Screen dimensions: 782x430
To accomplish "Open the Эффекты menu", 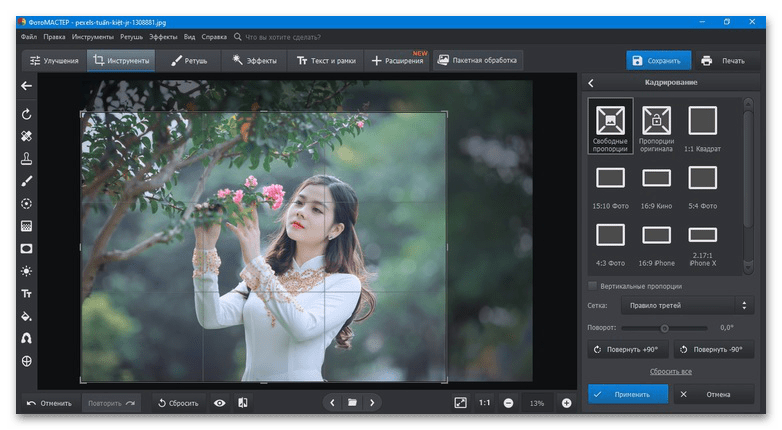I will coord(163,37).
